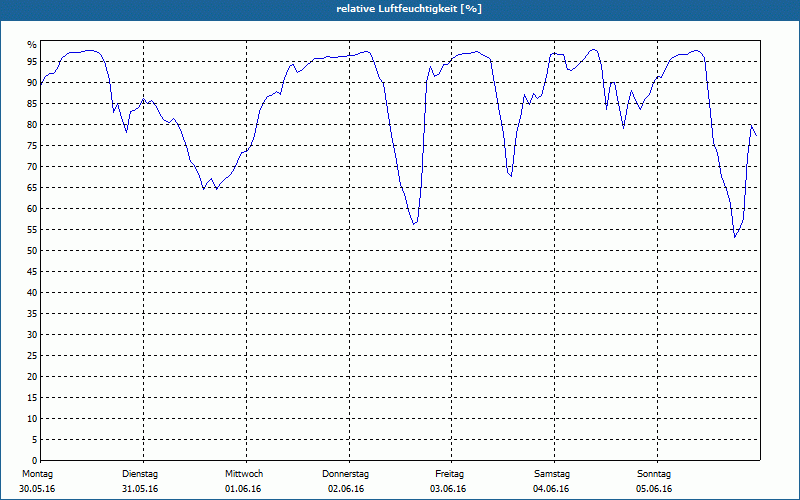Select the 75 y-axis value

tap(32, 145)
